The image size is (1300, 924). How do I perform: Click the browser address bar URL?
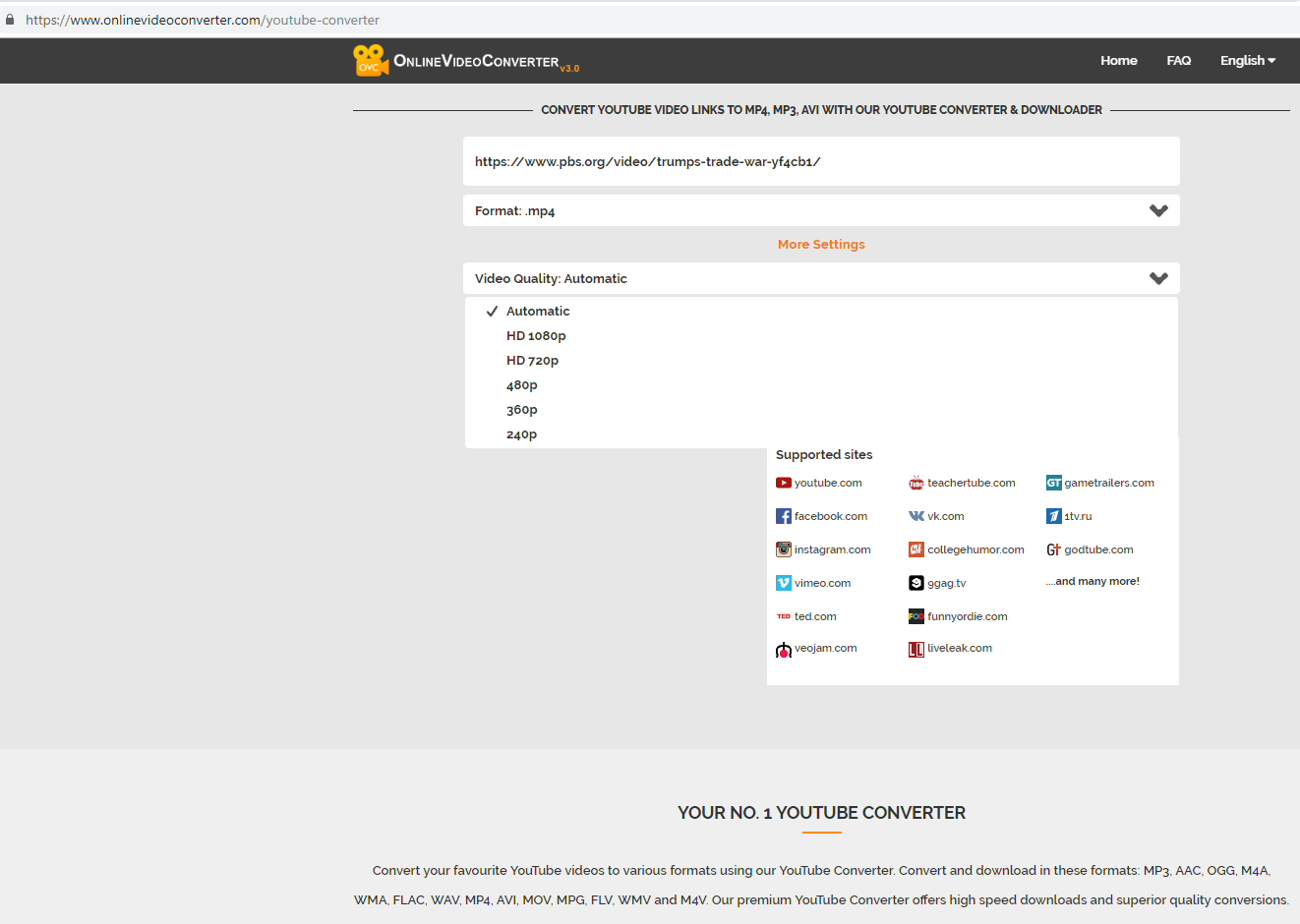coord(203,20)
